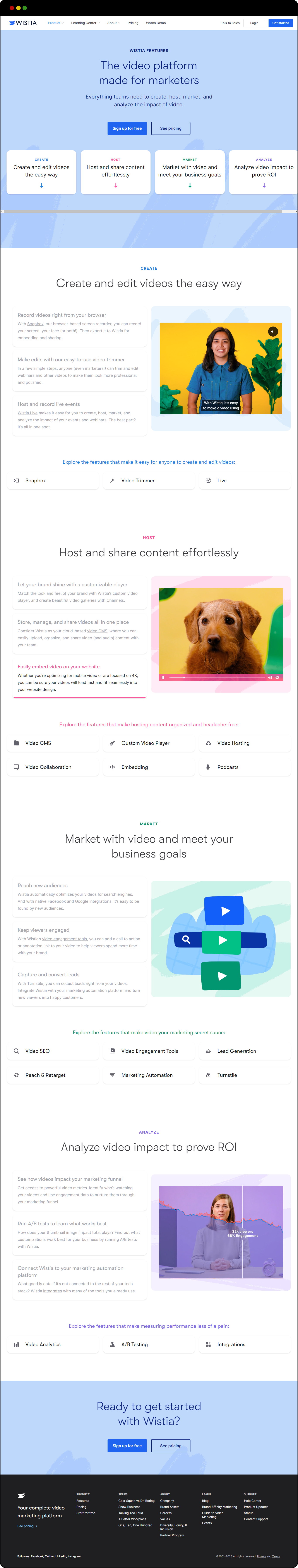Pause the dog video player
The height and width of the screenshot is (1568, 298).
pyautogui.click(x=163, y=677)
